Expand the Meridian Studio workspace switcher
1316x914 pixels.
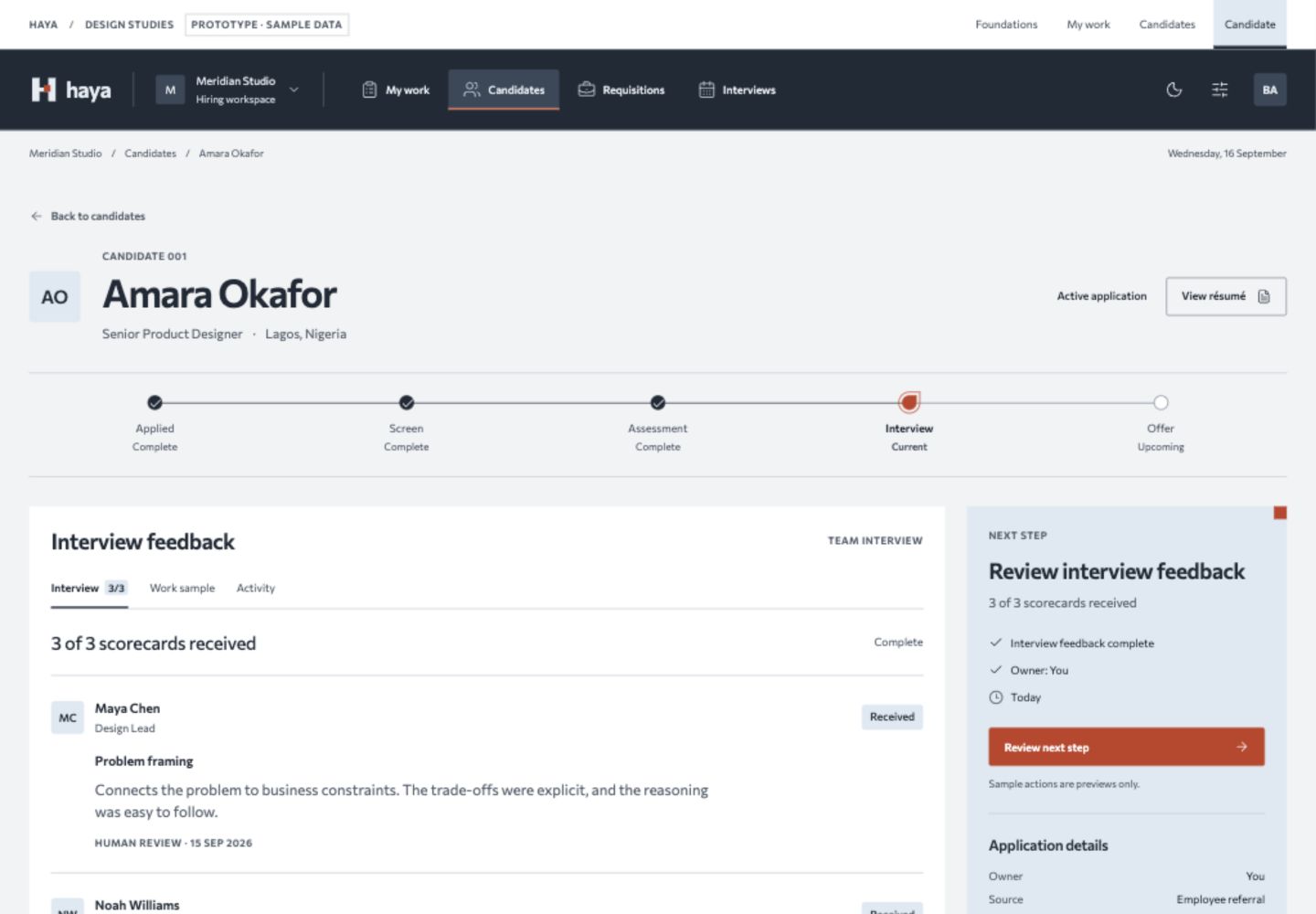tap(294, 90)
